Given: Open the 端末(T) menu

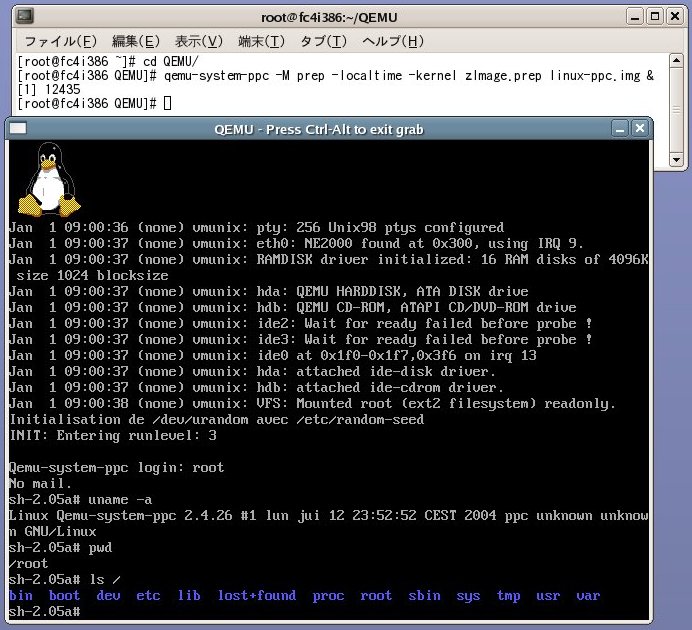Looking at the screenshot, I should [x=261, y=41].
